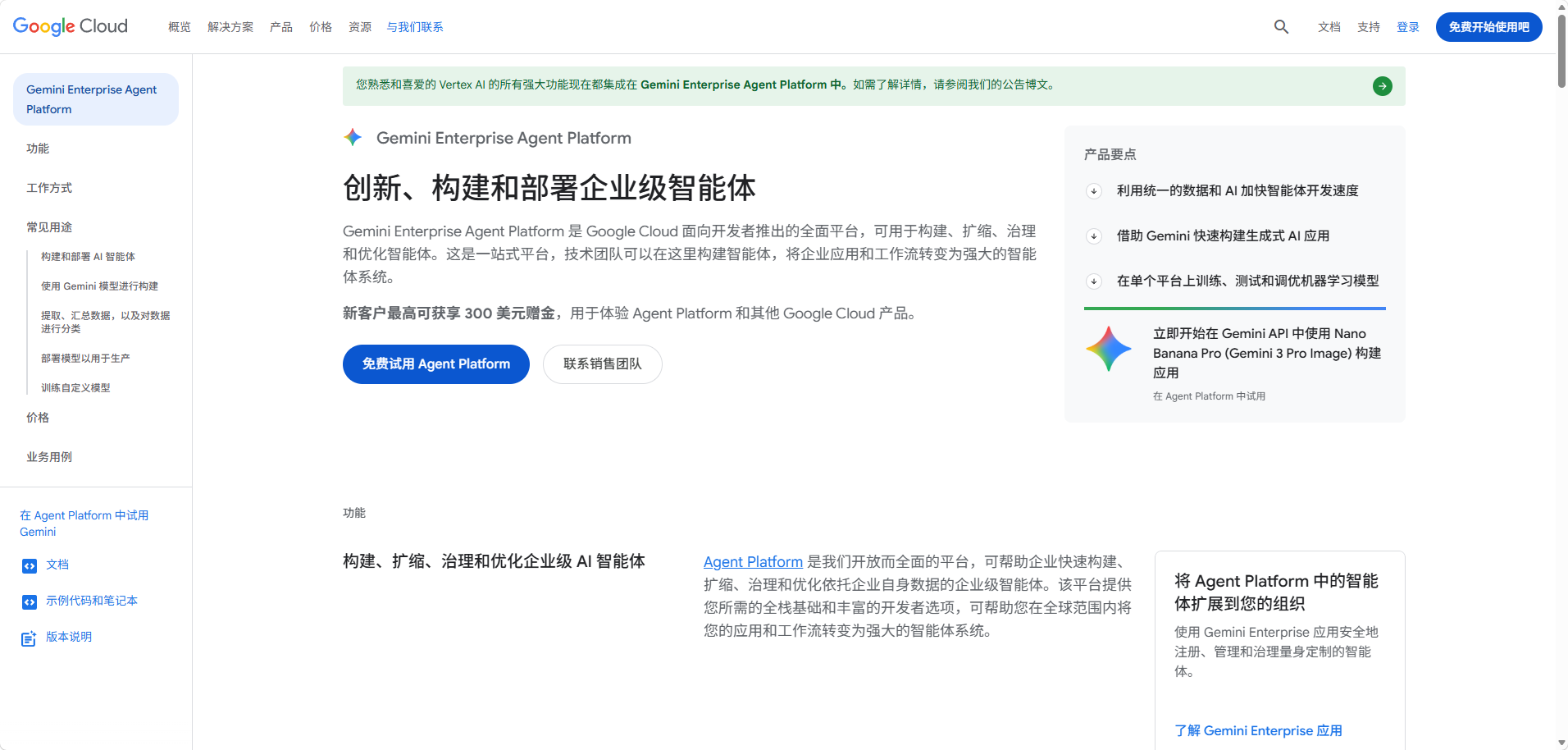Open the 产品 menu
Screen dimensions: 1568x750
pos(281,27)
